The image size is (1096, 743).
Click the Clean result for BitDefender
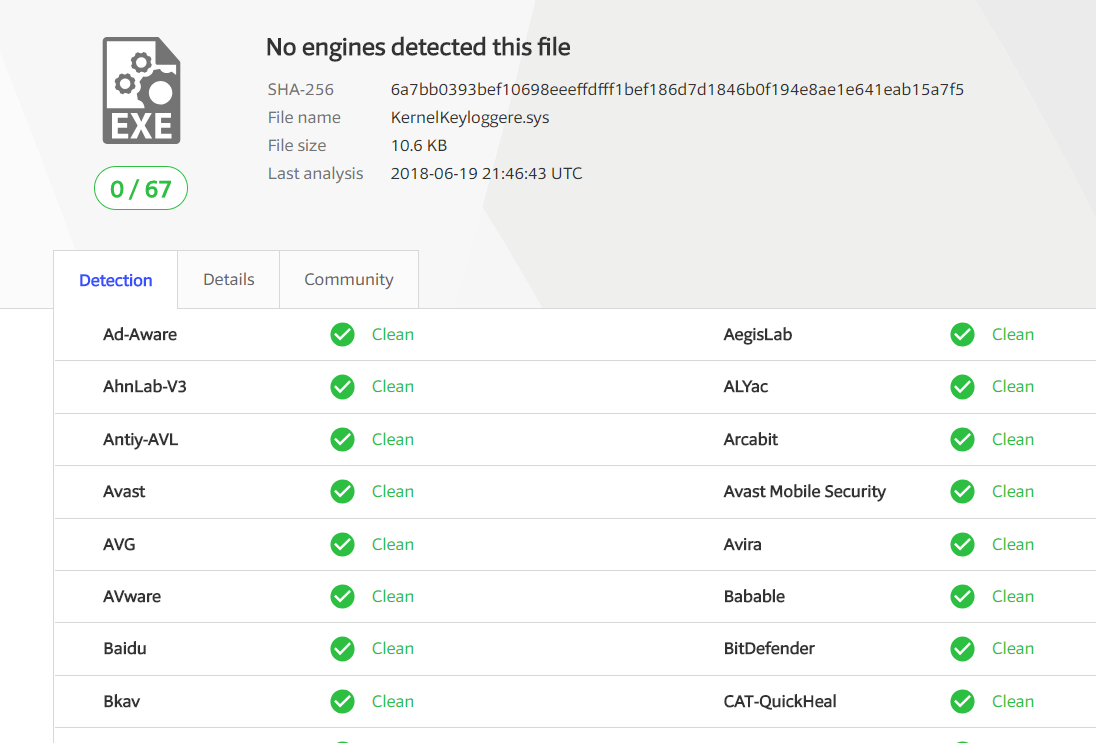[1013, 649]
